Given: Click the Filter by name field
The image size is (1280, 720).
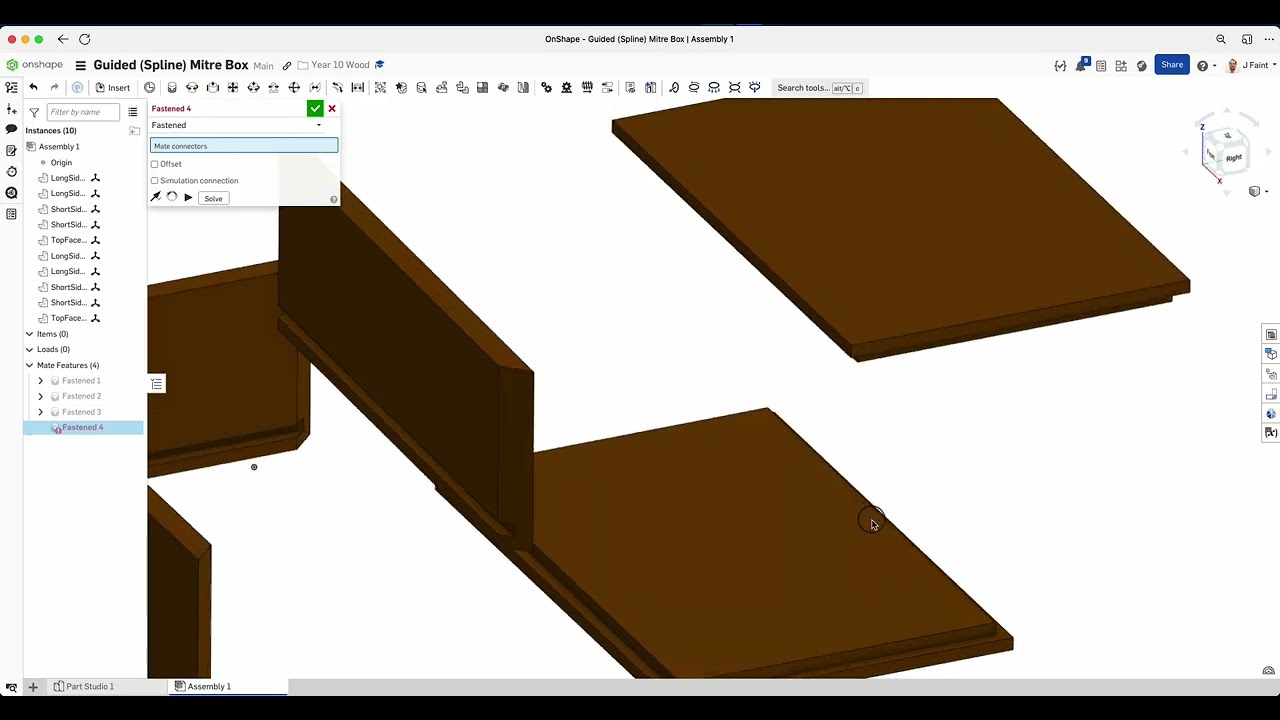Looking at the screenshot, I should tap(83, 112).
